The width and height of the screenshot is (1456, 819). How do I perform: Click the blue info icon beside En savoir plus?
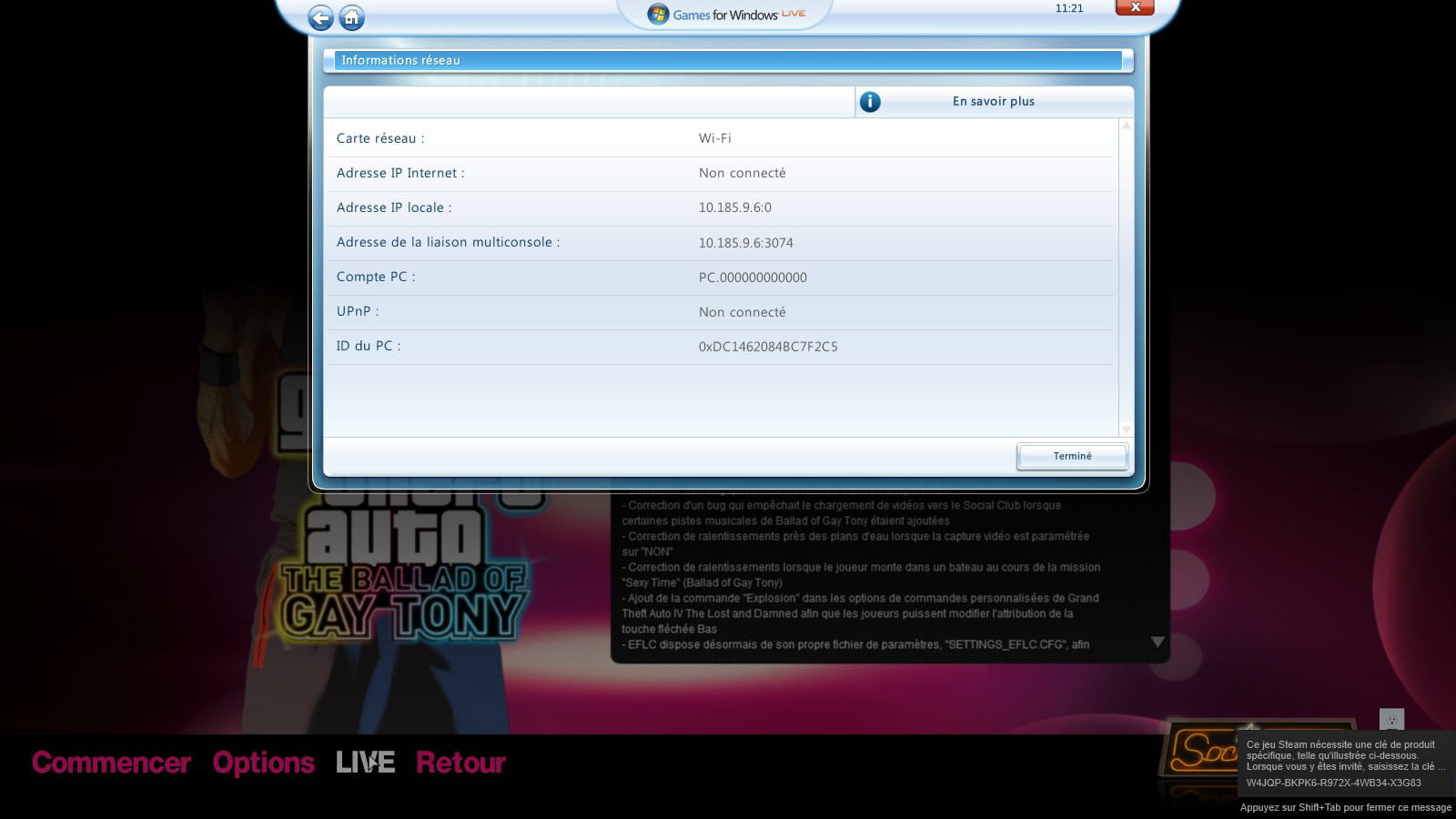pyautogui.click(x=870, y=102)
